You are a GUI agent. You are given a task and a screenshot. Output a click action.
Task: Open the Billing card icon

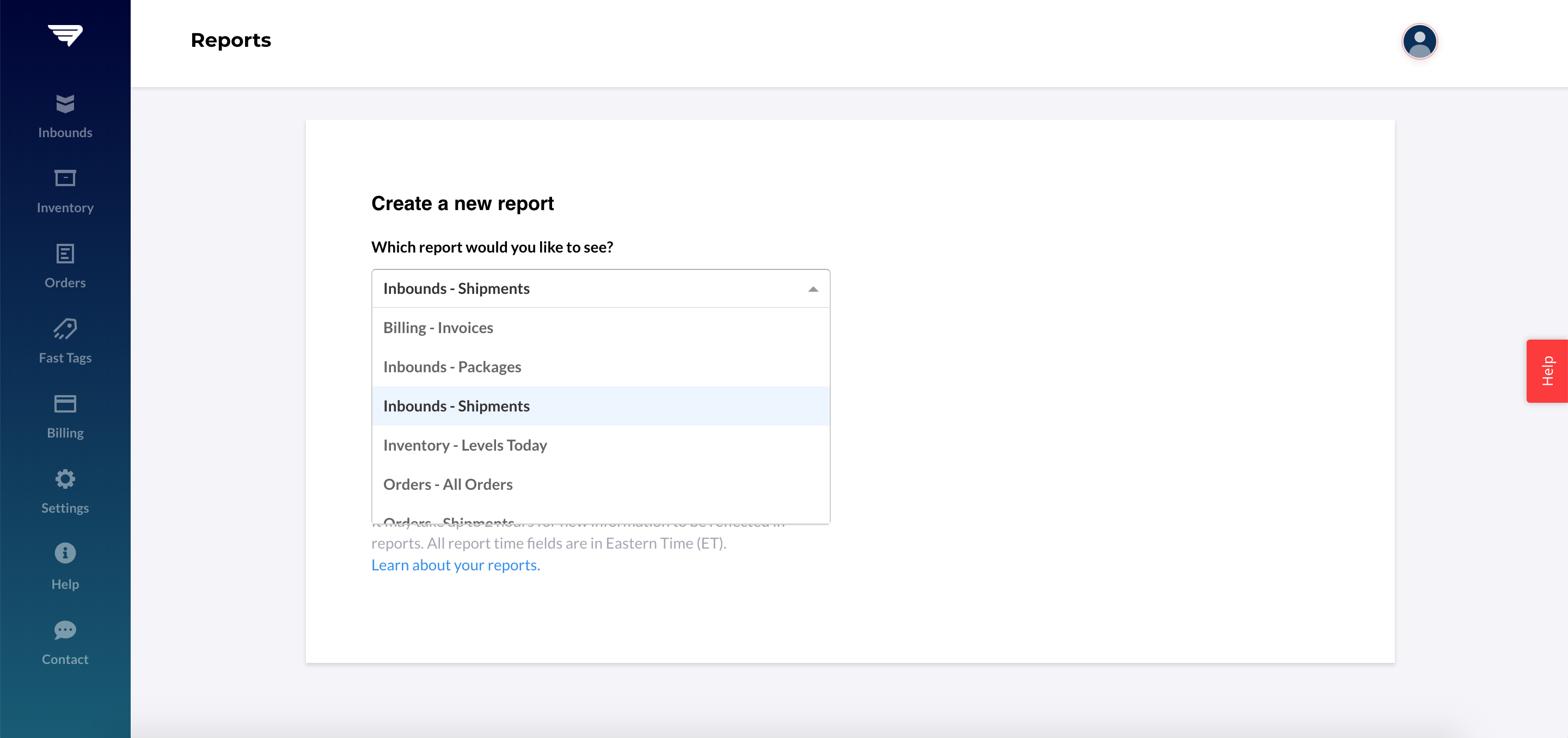click(x=65, y=403)
